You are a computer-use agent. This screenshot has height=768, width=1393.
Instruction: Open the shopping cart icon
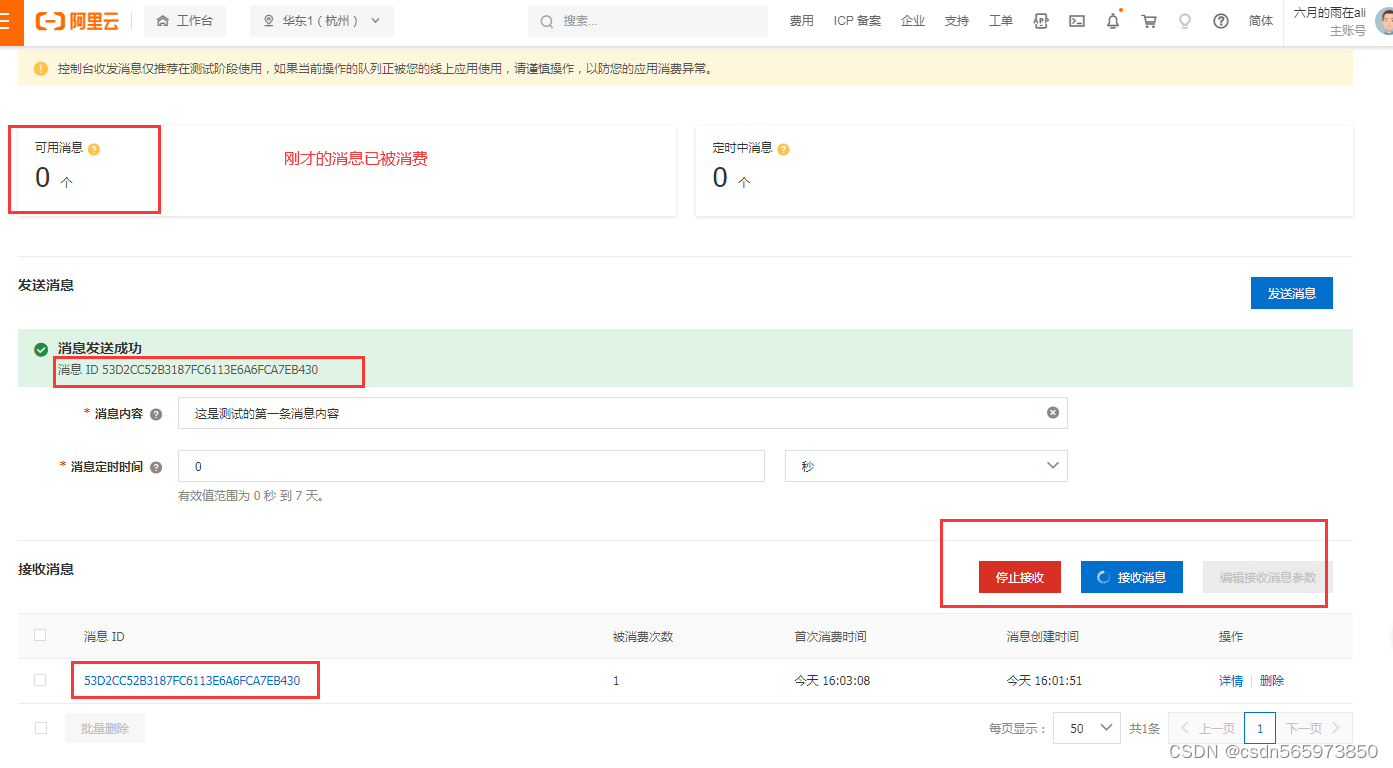point(1149,21)
